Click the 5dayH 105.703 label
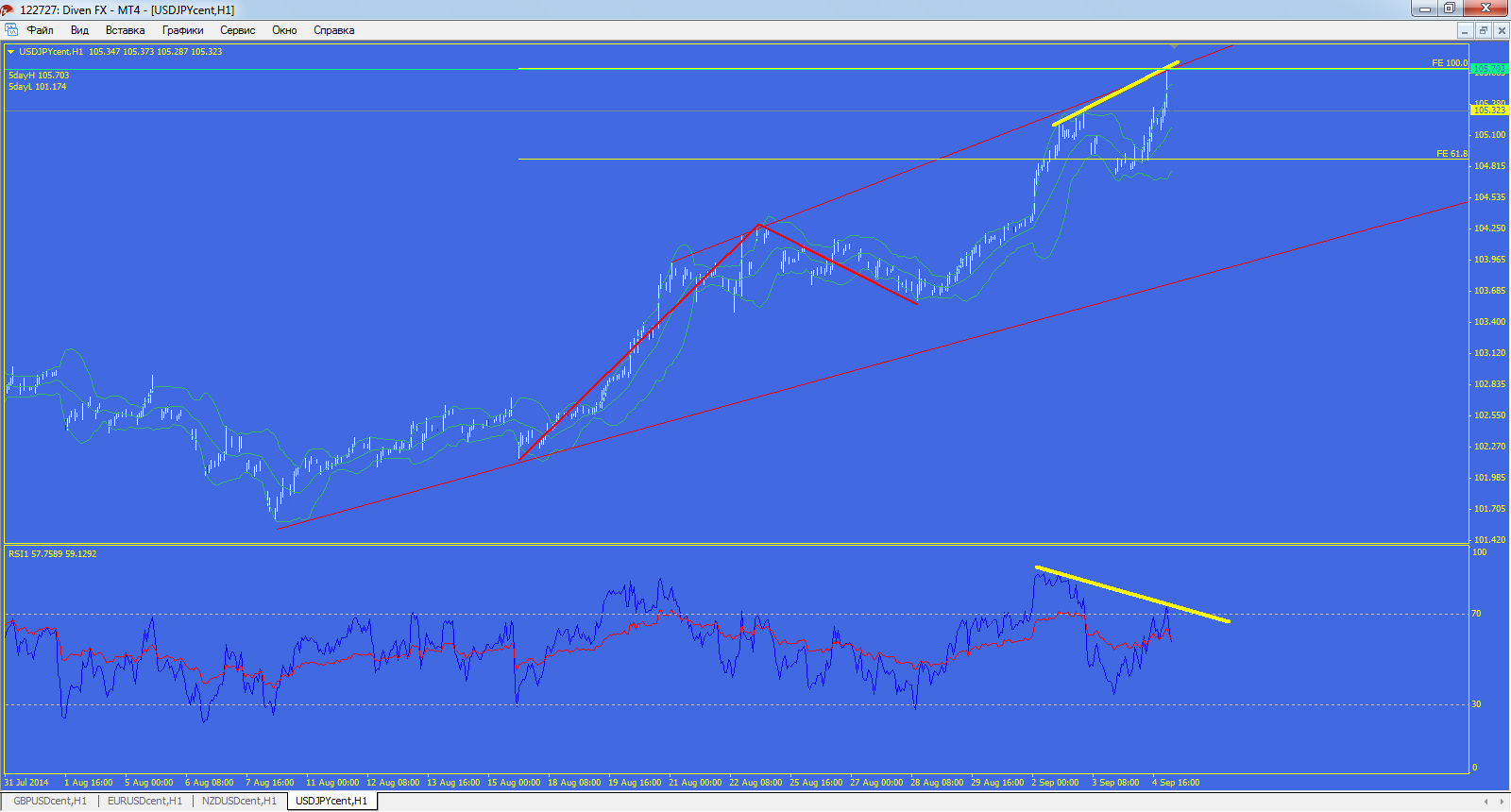Viewport: 1511px width, 812px height. pyautogui.click(x=39, y=76)
